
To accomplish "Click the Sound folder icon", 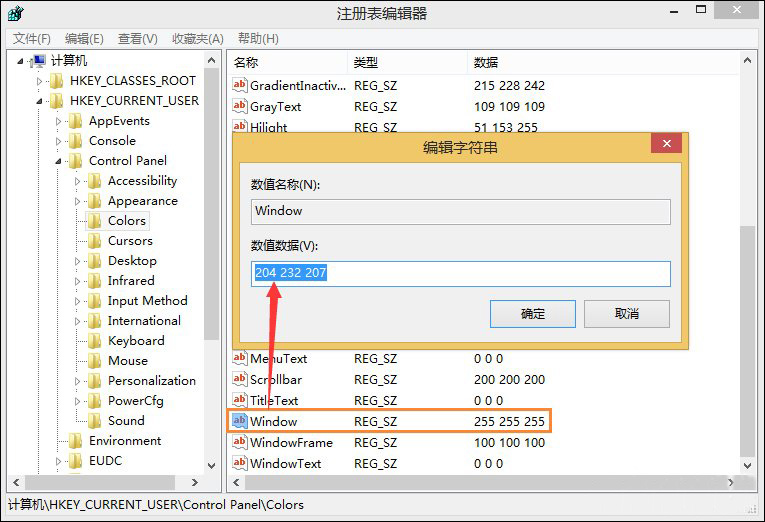I will click(x=95, y=421).
